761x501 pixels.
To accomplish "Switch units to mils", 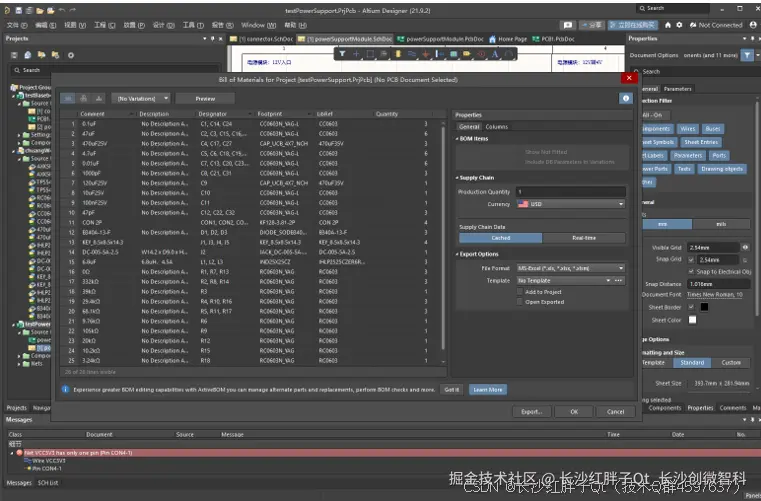I will tap(721, 224).
